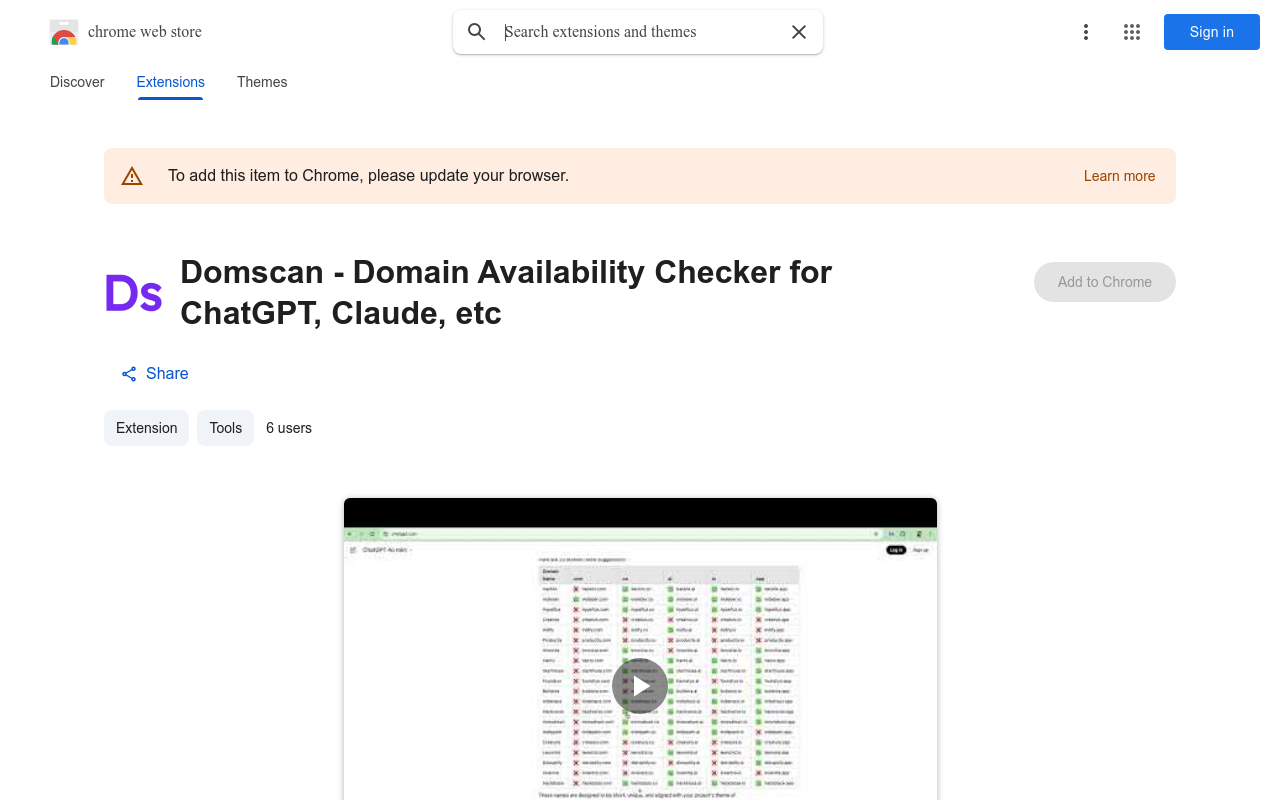Viewport: 1280px width, 800px height.
Task: Click the share icon next to Share
Action: 129,374
